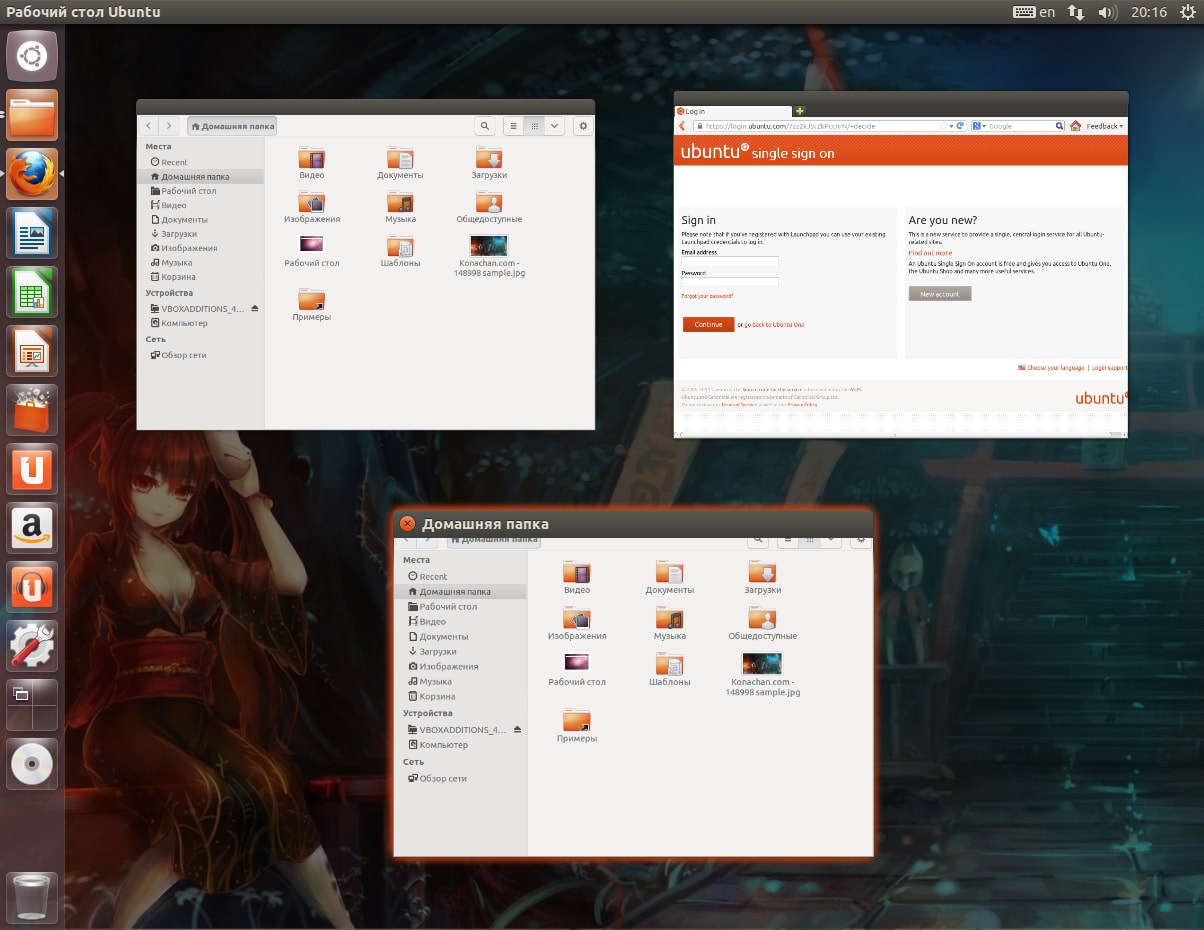Open Ubuntu Software Center shopping bag icon
Image resolution: width=1204 pixels, height=930 pixels.
coord(32,410)
